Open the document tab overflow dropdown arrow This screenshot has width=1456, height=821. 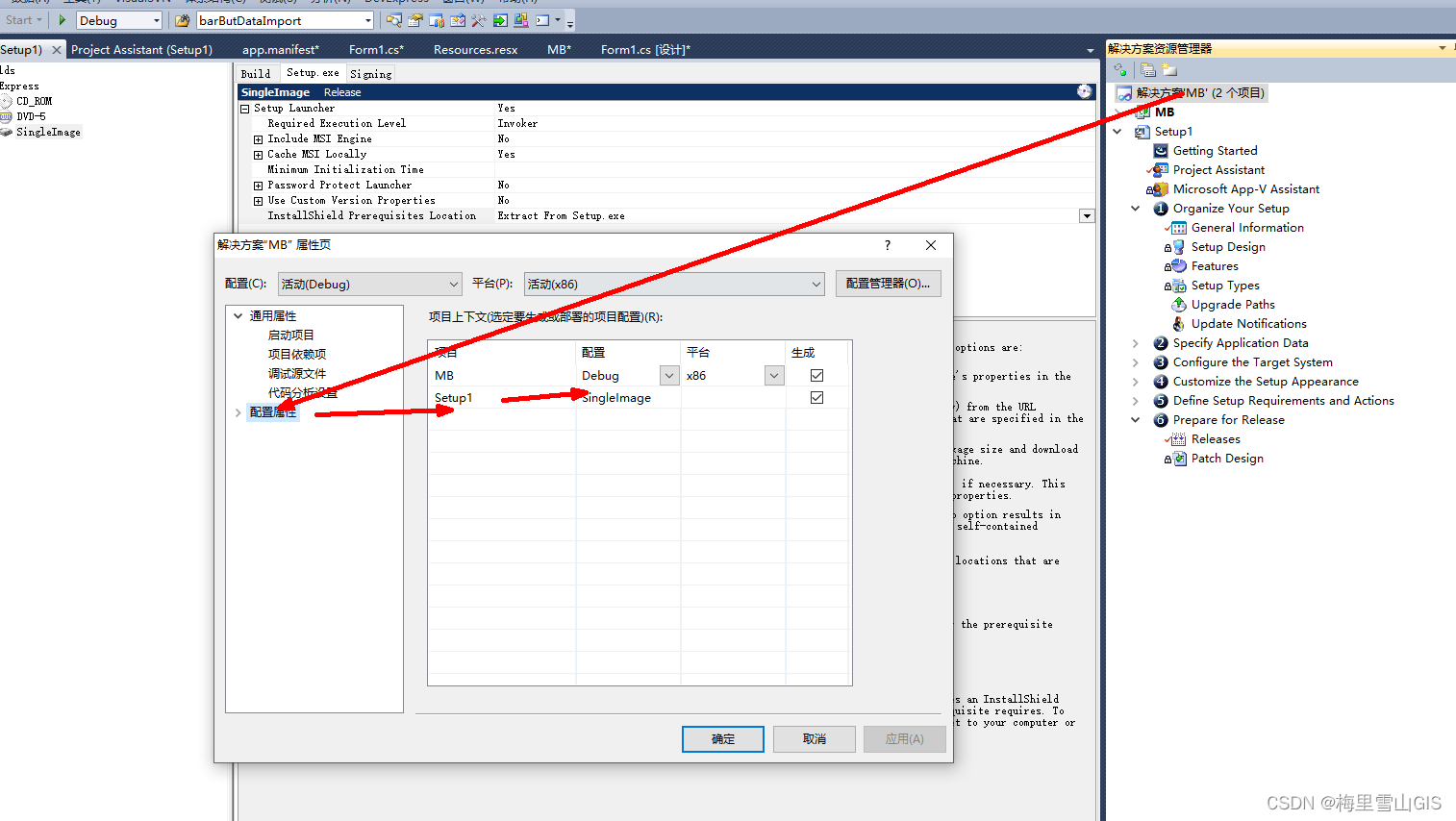1090,50
